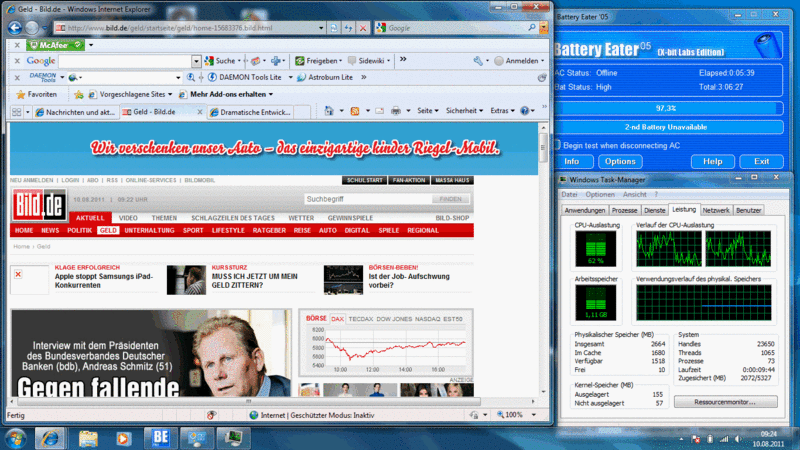
Task: Click the Quick Tabs grid icon
Action: click(x=16, y=112)
